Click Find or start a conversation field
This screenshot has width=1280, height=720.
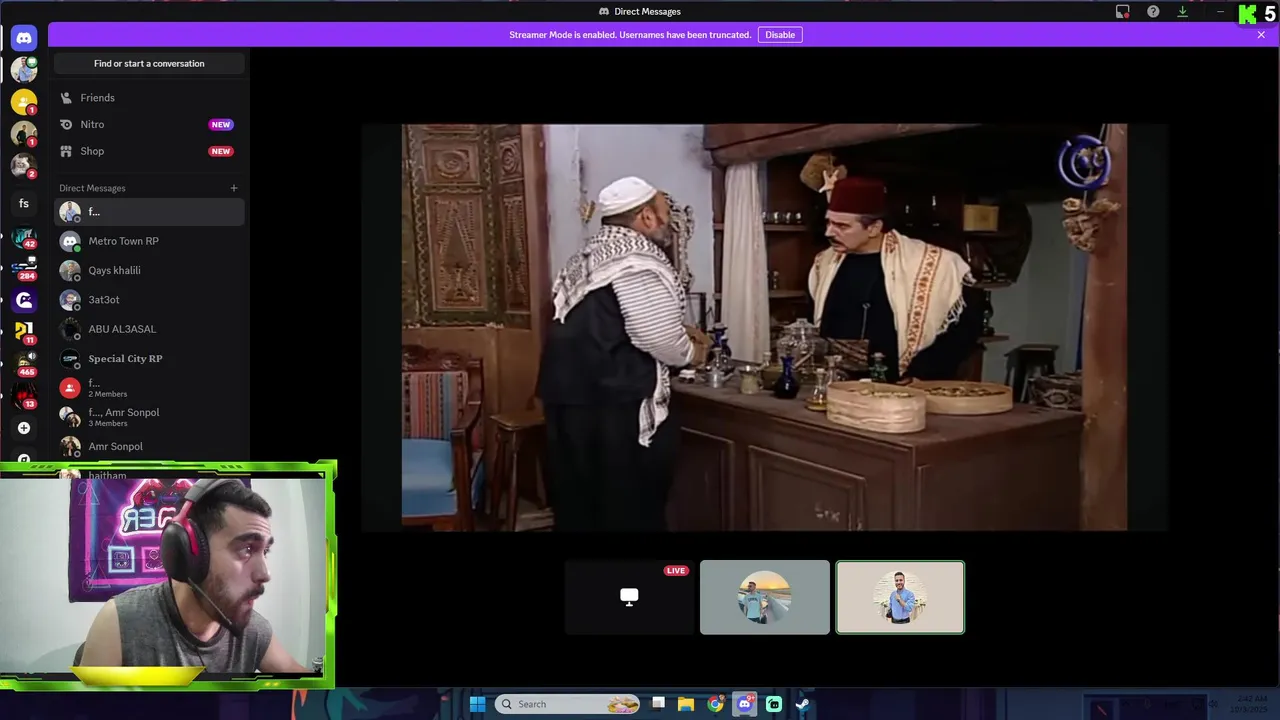click(x=149, y=63)
